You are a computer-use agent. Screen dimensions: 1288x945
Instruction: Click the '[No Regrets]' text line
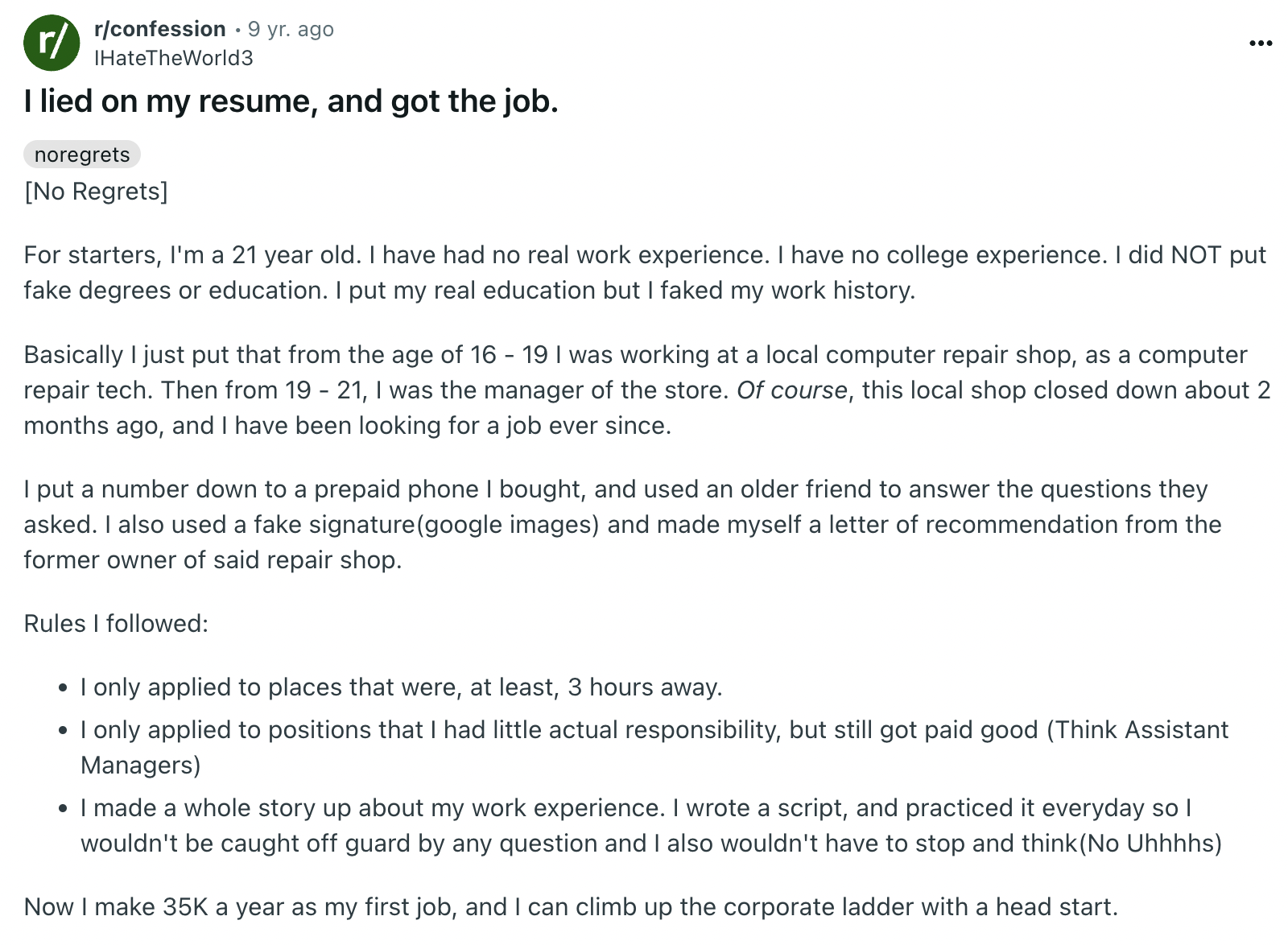point(96,191)
